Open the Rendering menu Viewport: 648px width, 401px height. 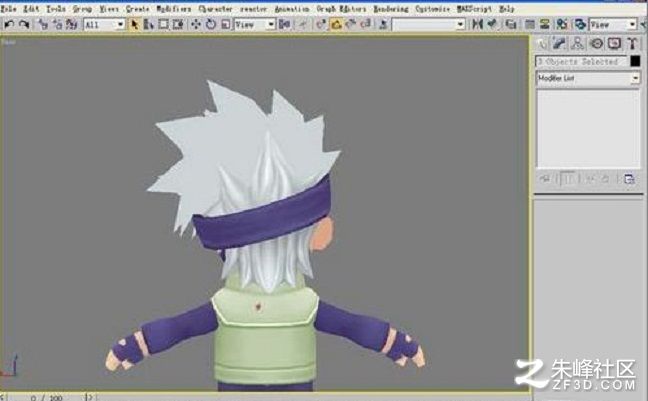click(x=391, y=9)
